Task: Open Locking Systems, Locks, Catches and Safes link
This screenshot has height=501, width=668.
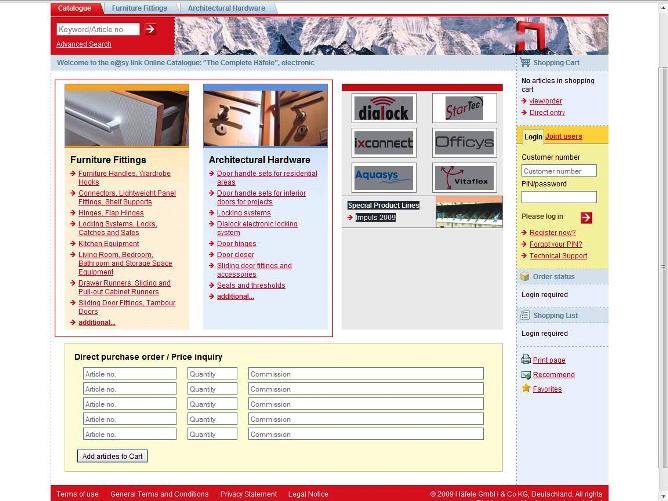Action: tap(118, 228)
